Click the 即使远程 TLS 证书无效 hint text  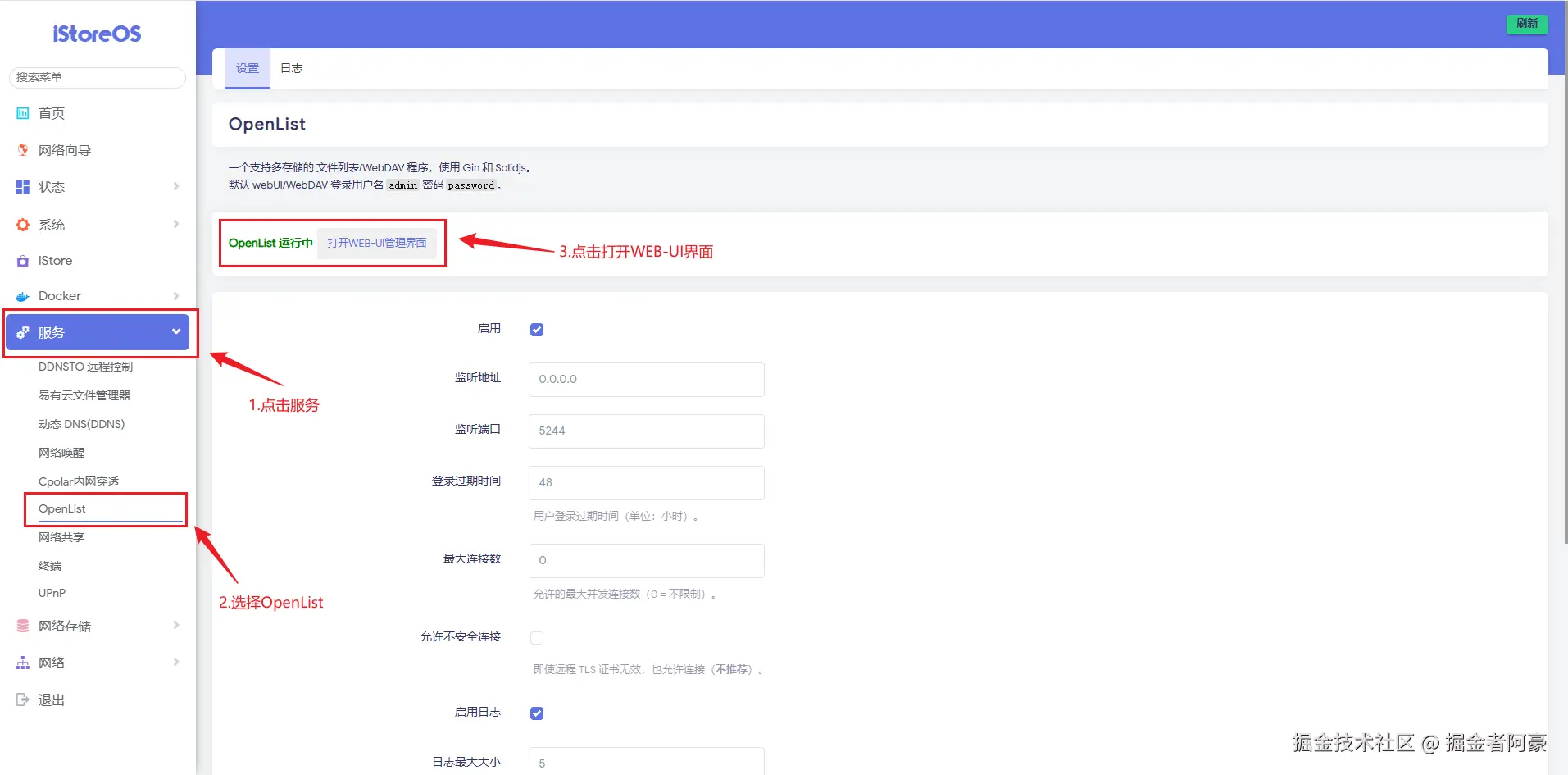tap(648, 670)
